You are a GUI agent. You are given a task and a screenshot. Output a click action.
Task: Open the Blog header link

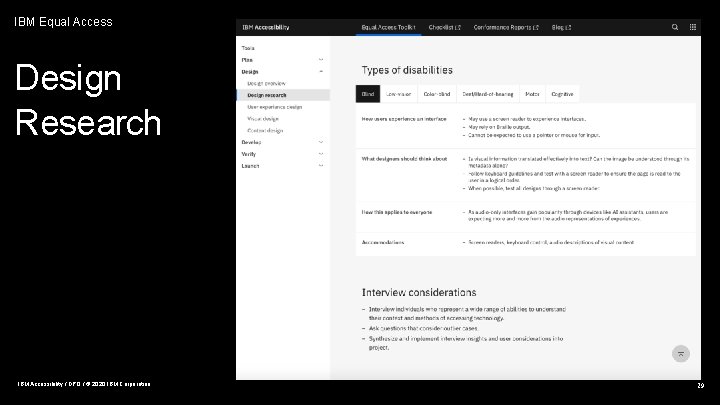click(561, 28)
